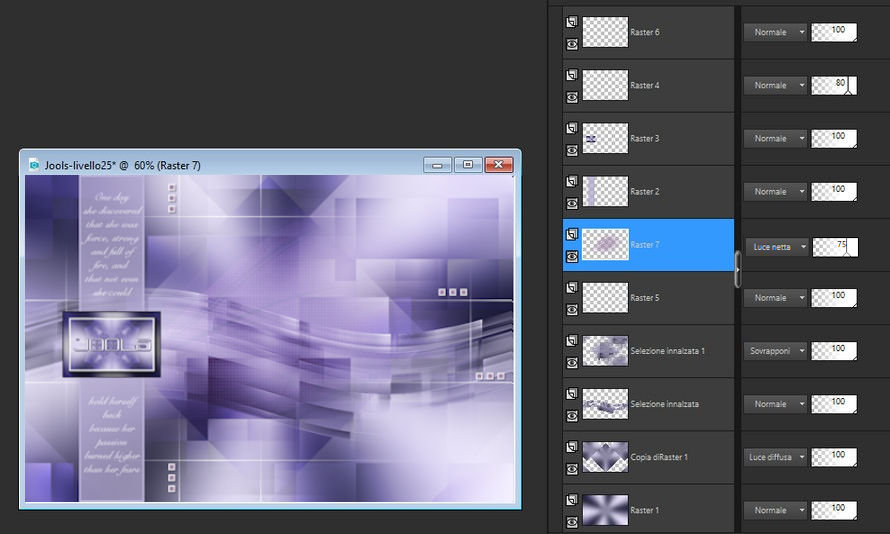Select the Raster 5 layer row
This screenshot has height=534, width=890.
pyautogui.click(x=680, y=298)
